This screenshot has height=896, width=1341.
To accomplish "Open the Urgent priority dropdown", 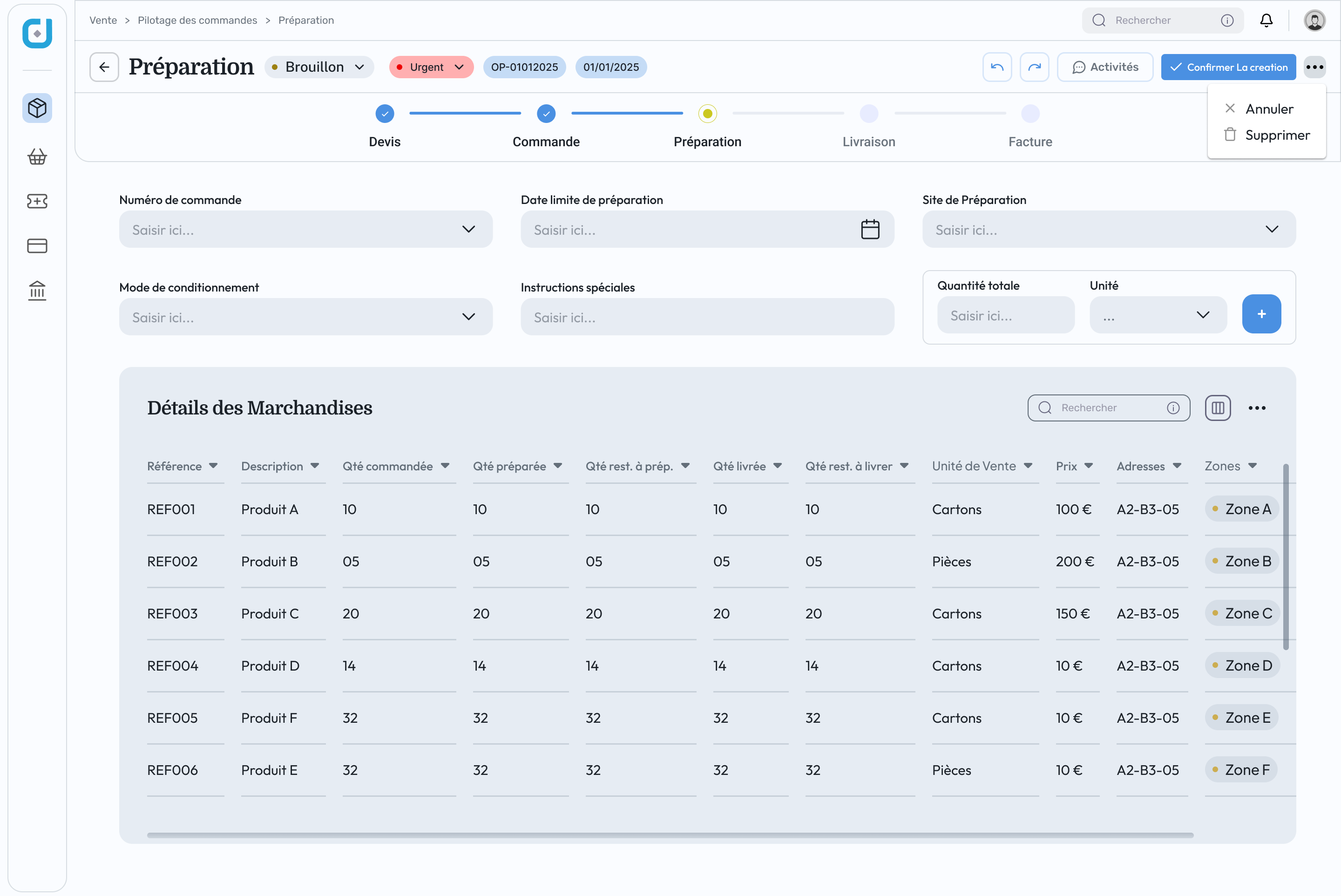I will 431,67.
